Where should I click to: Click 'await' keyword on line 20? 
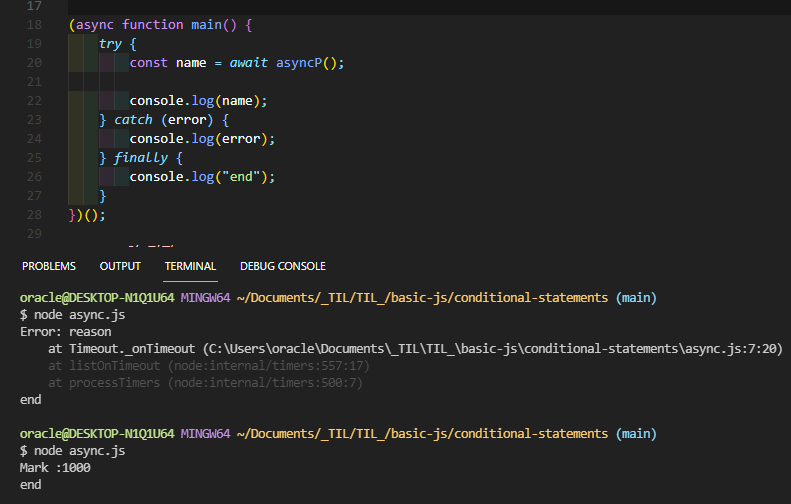(249, 63)
